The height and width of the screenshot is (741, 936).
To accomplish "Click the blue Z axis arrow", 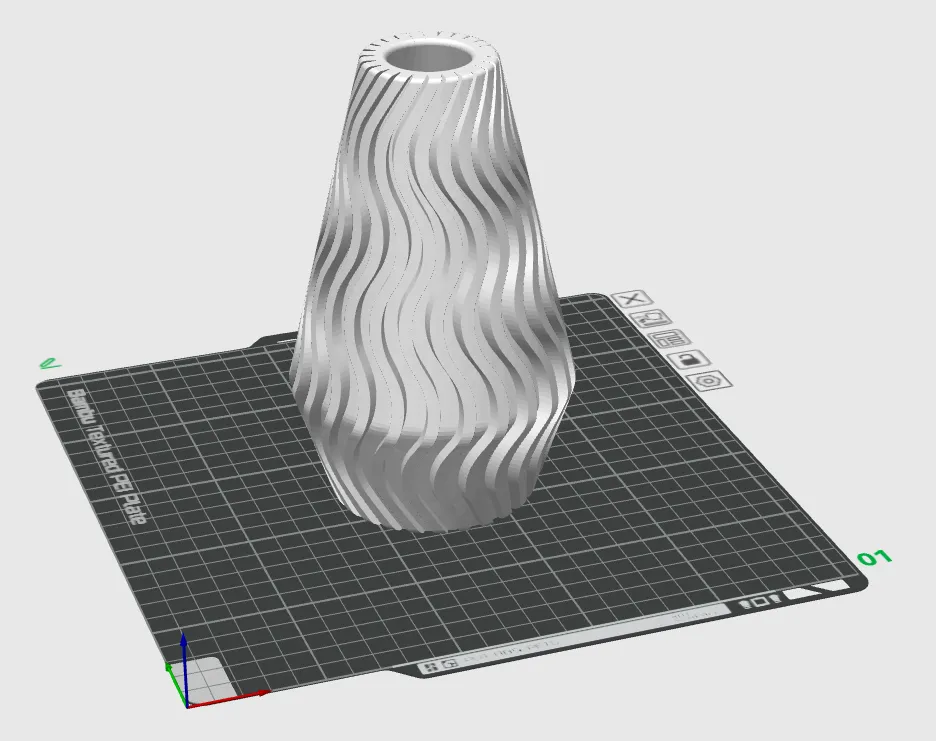I will click(x=184, y=669).
